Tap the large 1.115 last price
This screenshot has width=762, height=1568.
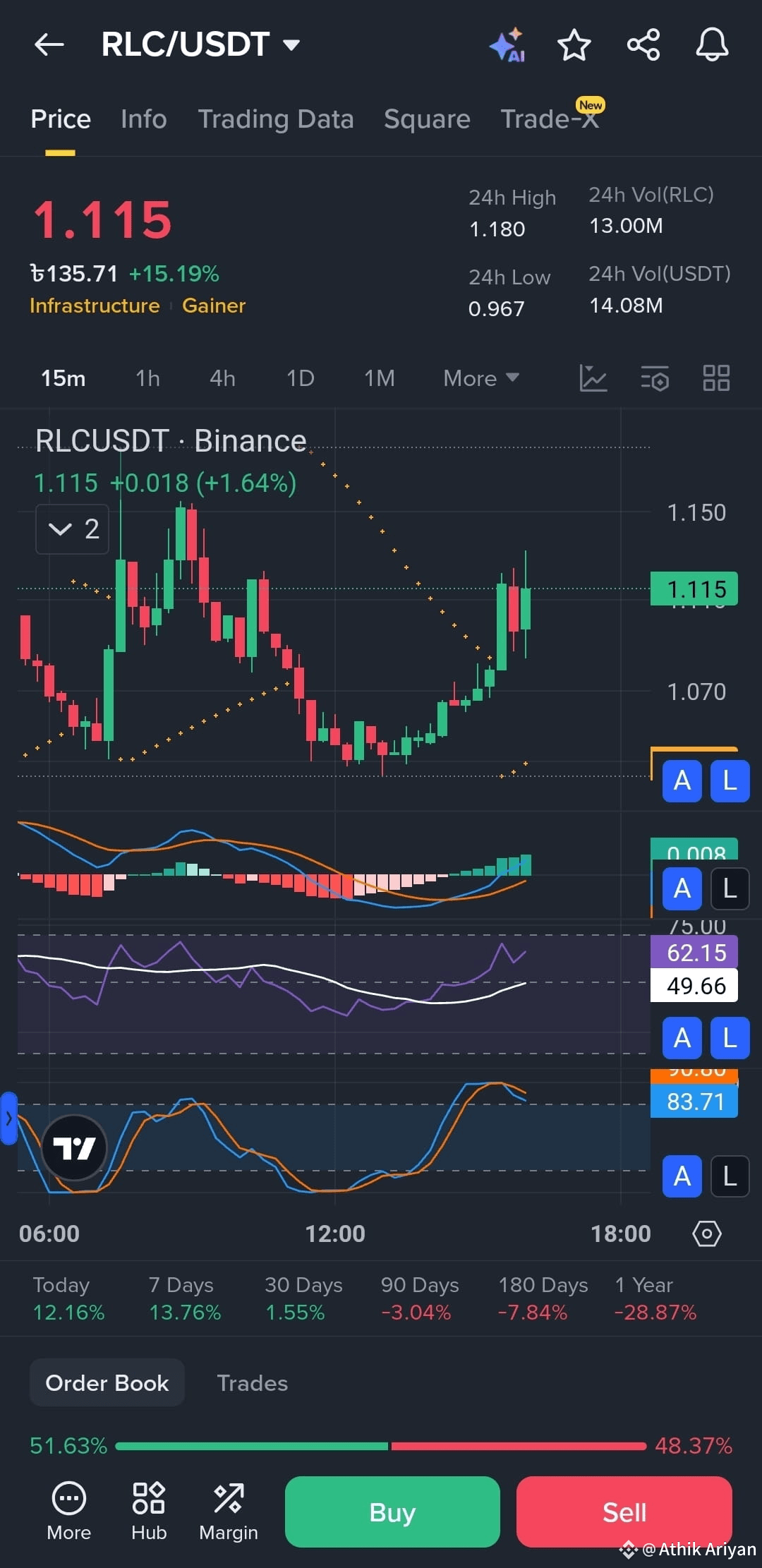pyautogui.click(x=103, y=219)
